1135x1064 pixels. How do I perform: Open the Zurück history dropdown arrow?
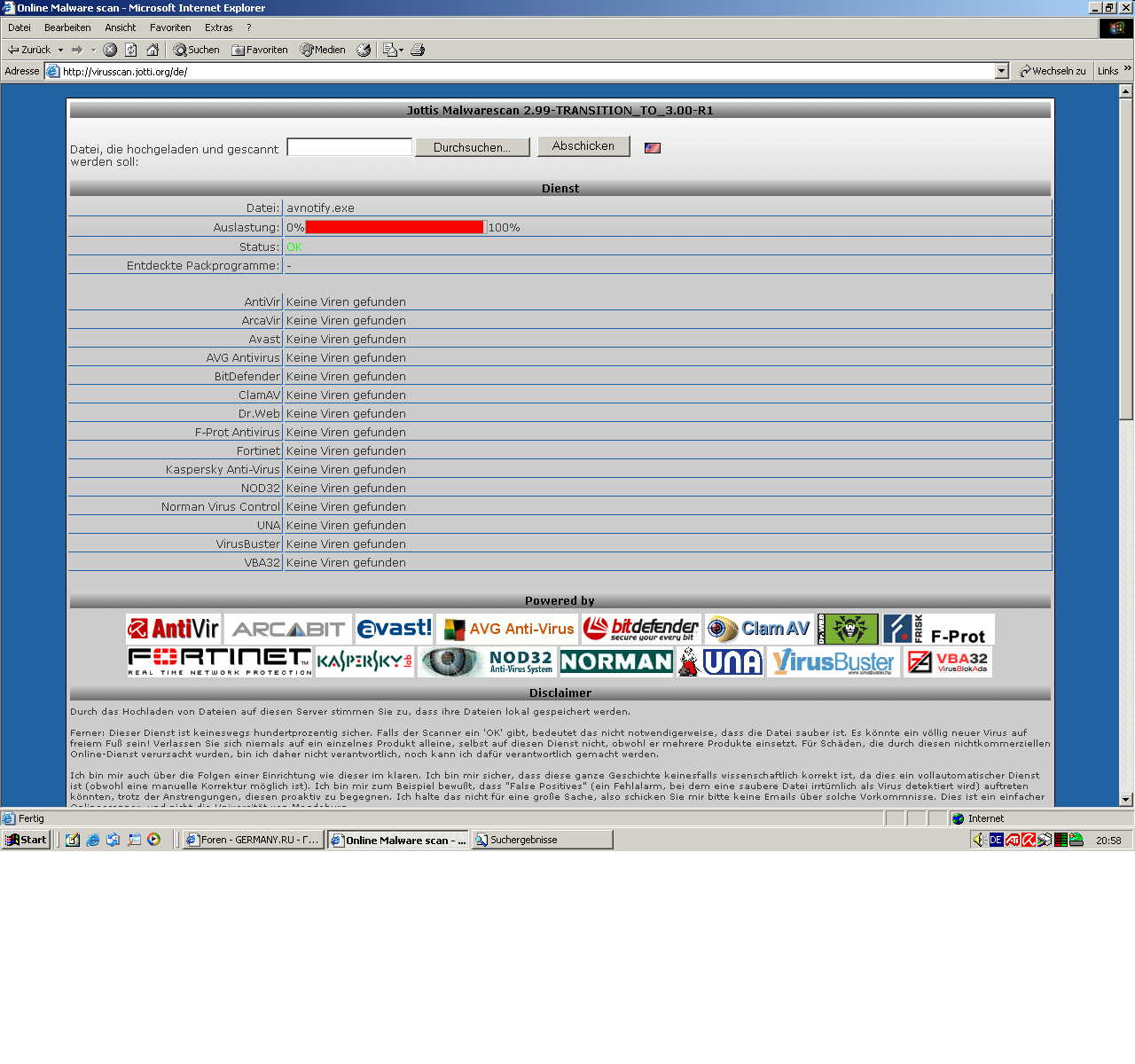[60, 50]
